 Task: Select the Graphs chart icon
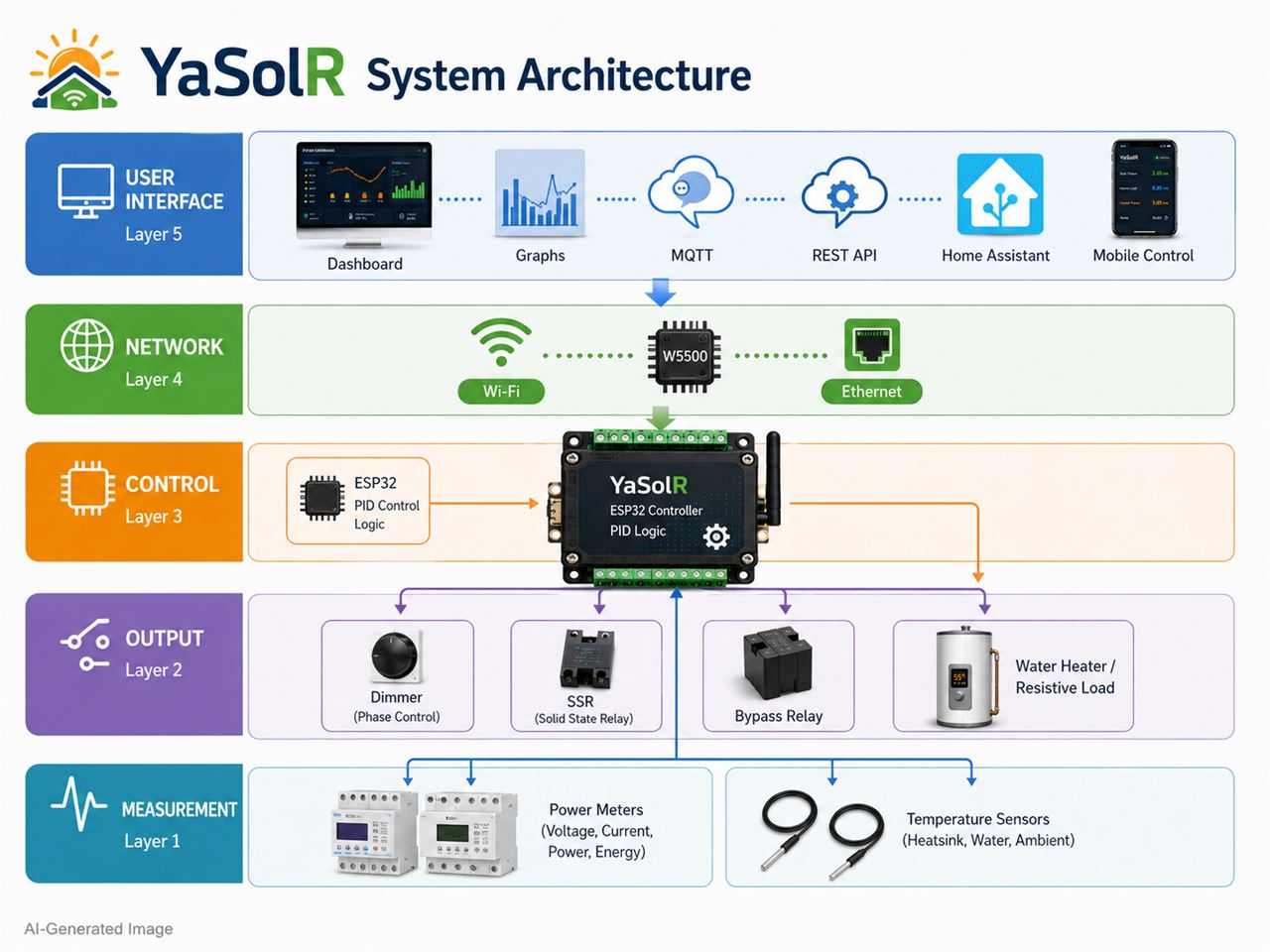tap(540, 193)
